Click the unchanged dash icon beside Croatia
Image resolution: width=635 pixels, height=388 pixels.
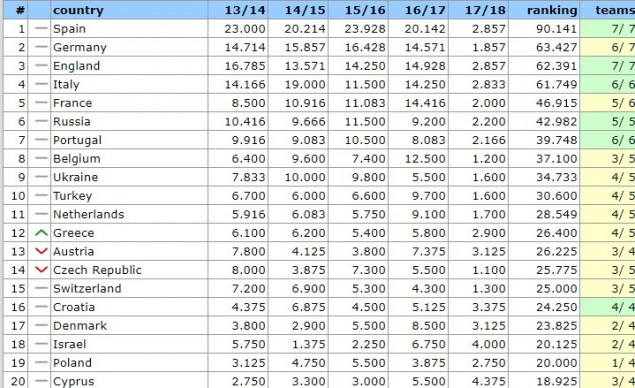point(41,307)
